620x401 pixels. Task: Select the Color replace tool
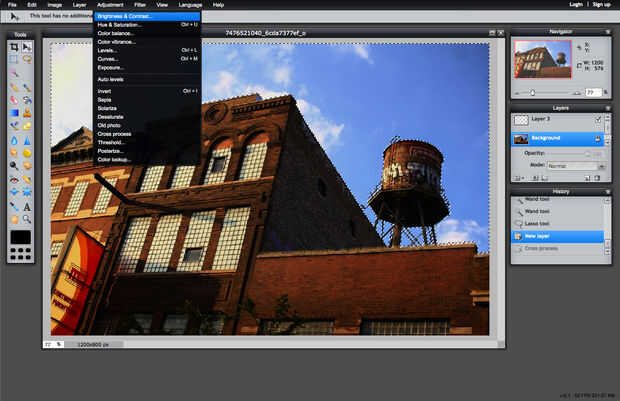[x=14, y=126]
